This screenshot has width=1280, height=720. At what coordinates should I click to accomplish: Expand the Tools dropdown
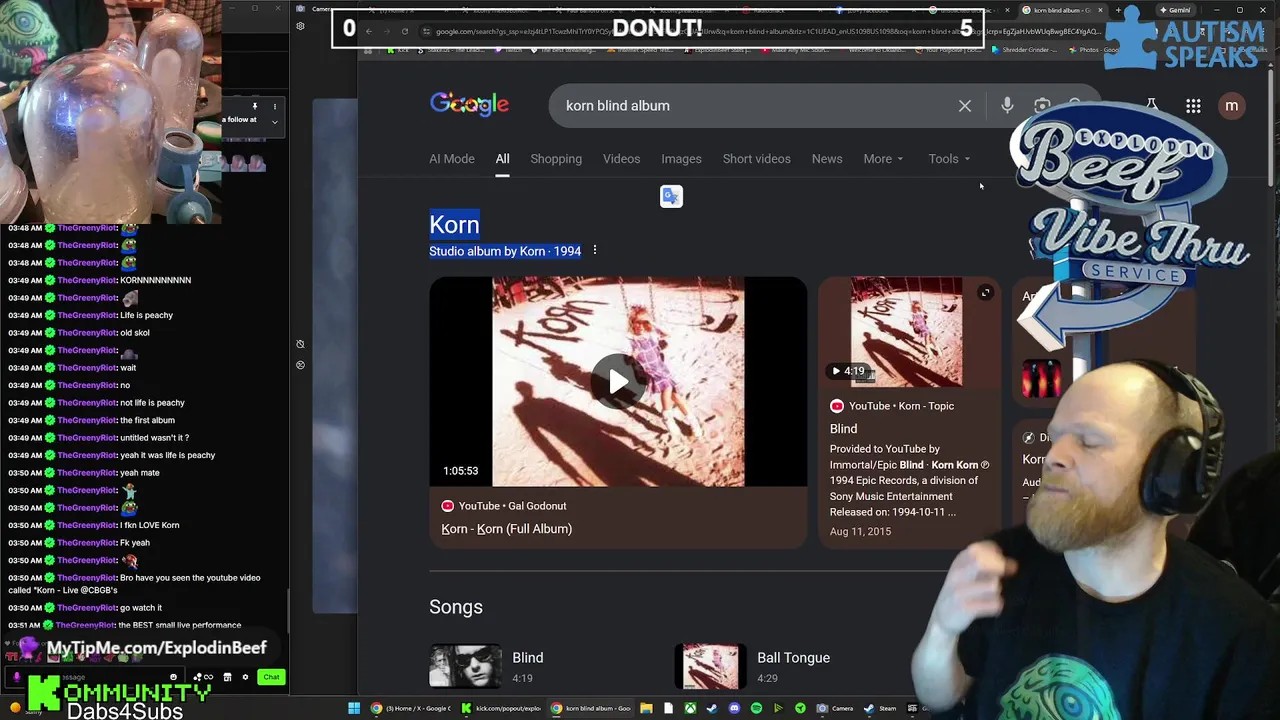click(x=949, y=159)
